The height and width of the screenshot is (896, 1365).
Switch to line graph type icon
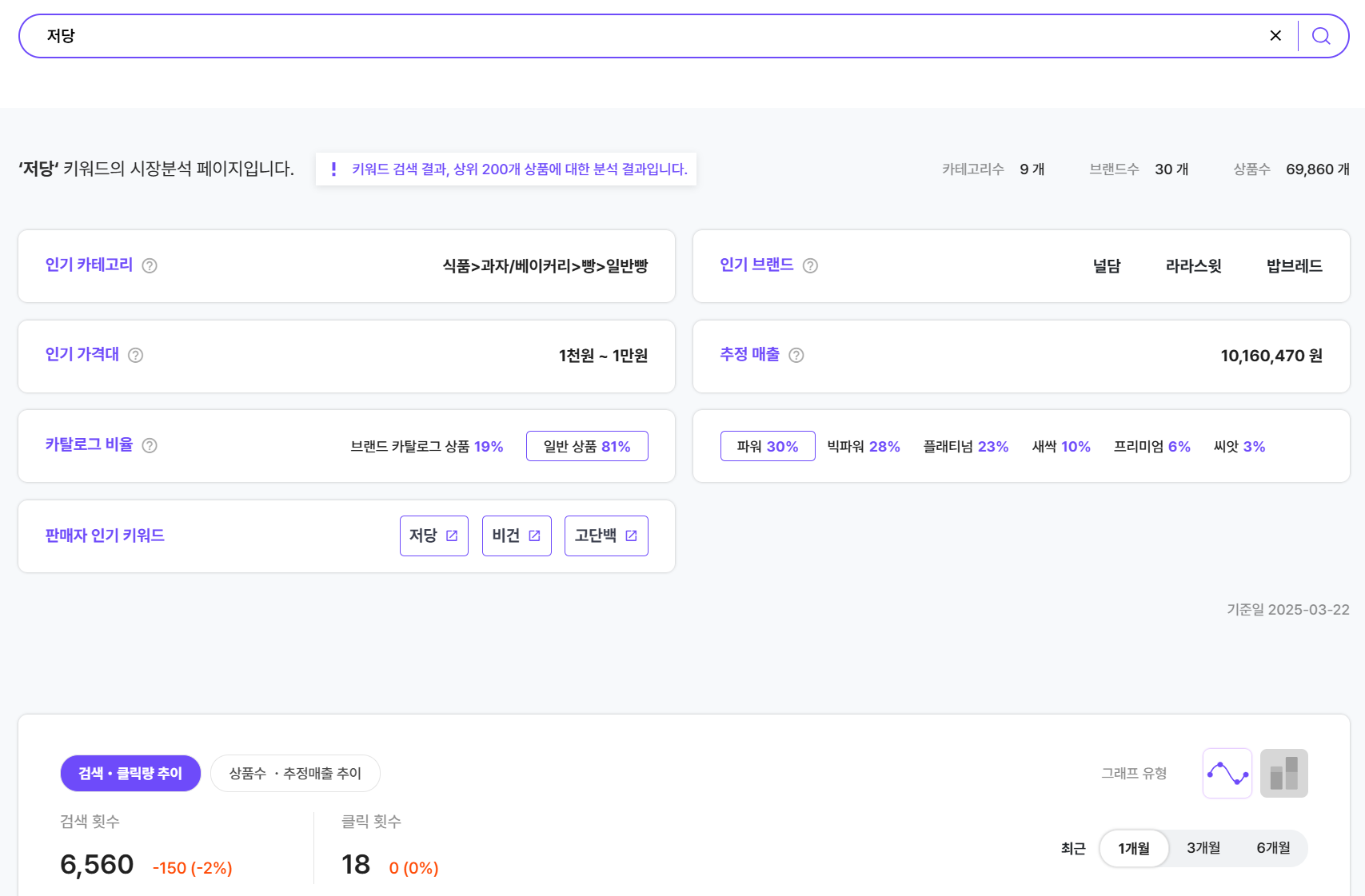[1227, 773]
